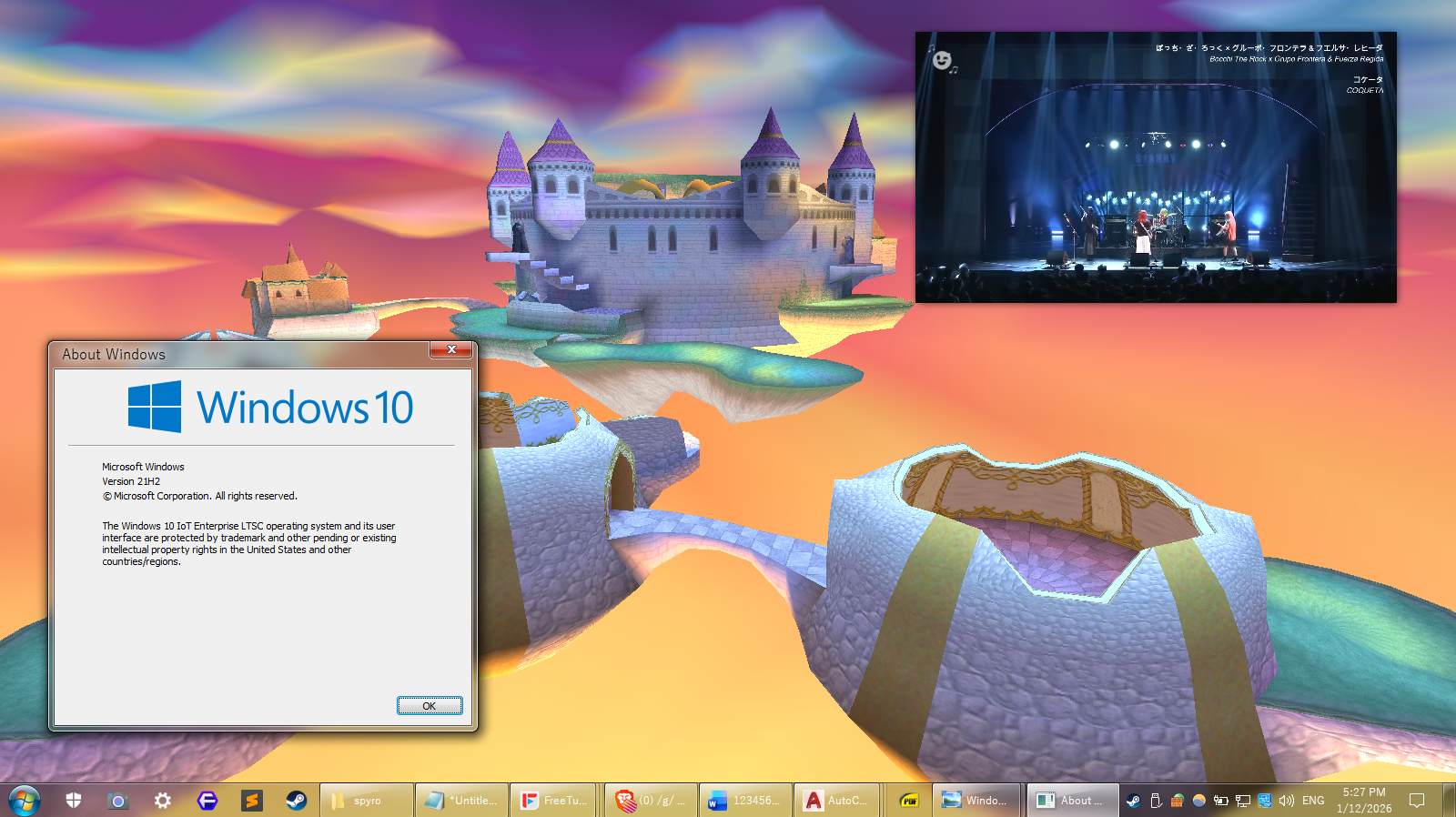Viewport: 1456px width, 817px height.
Task: Switch to the AutoCAD taskbar window
Action: [837, 801]
